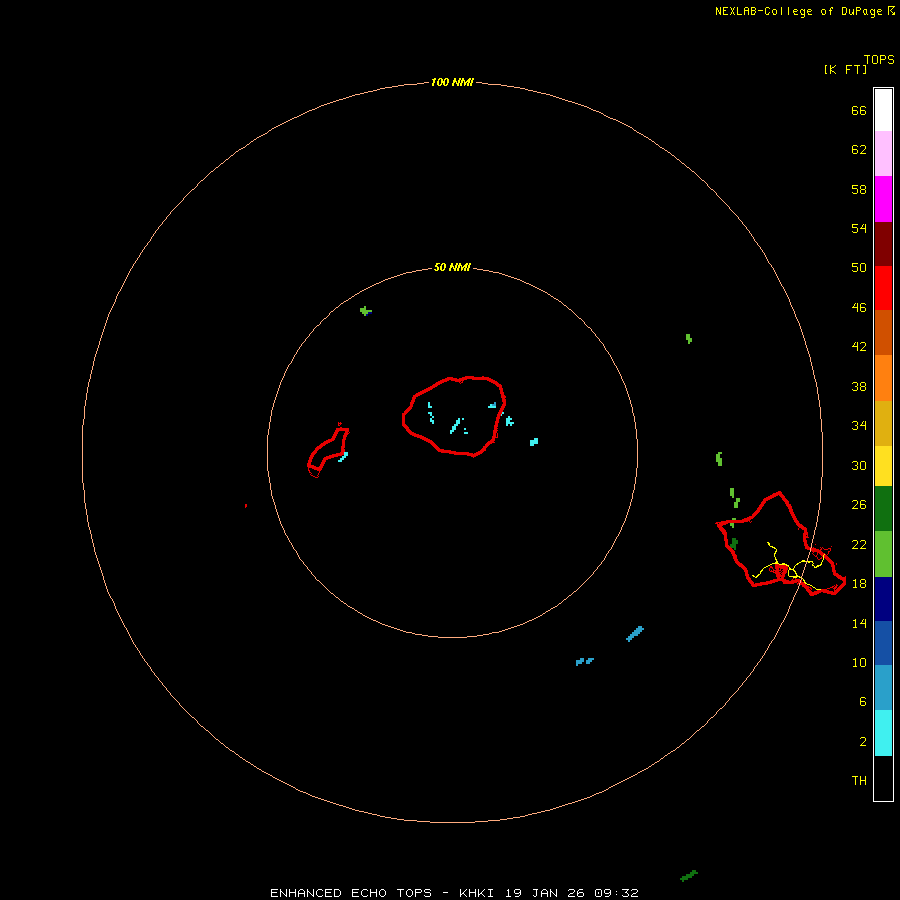Click the '[K FT]' units label
Screen dimensions: 900x900
click(845, 69)
